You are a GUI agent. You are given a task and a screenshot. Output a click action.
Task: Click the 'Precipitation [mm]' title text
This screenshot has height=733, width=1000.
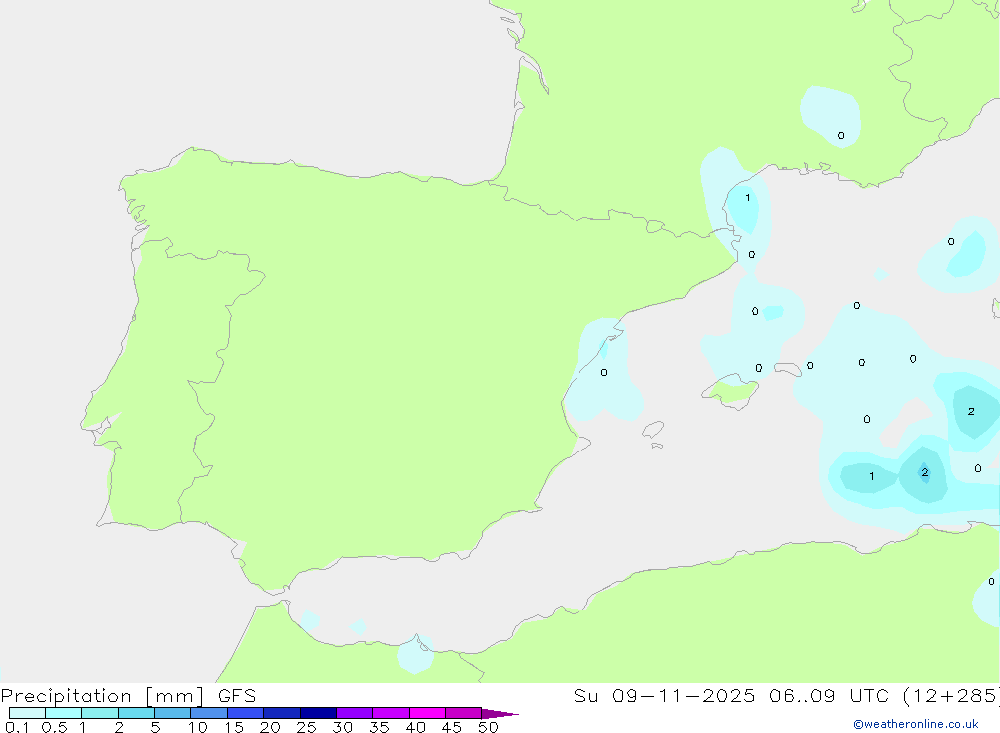coord(102,696)
